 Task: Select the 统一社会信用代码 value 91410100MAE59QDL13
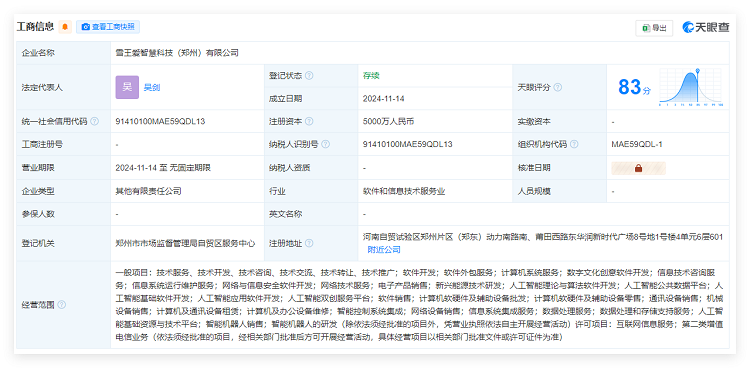pyautogui.click(x=160, y=122)
